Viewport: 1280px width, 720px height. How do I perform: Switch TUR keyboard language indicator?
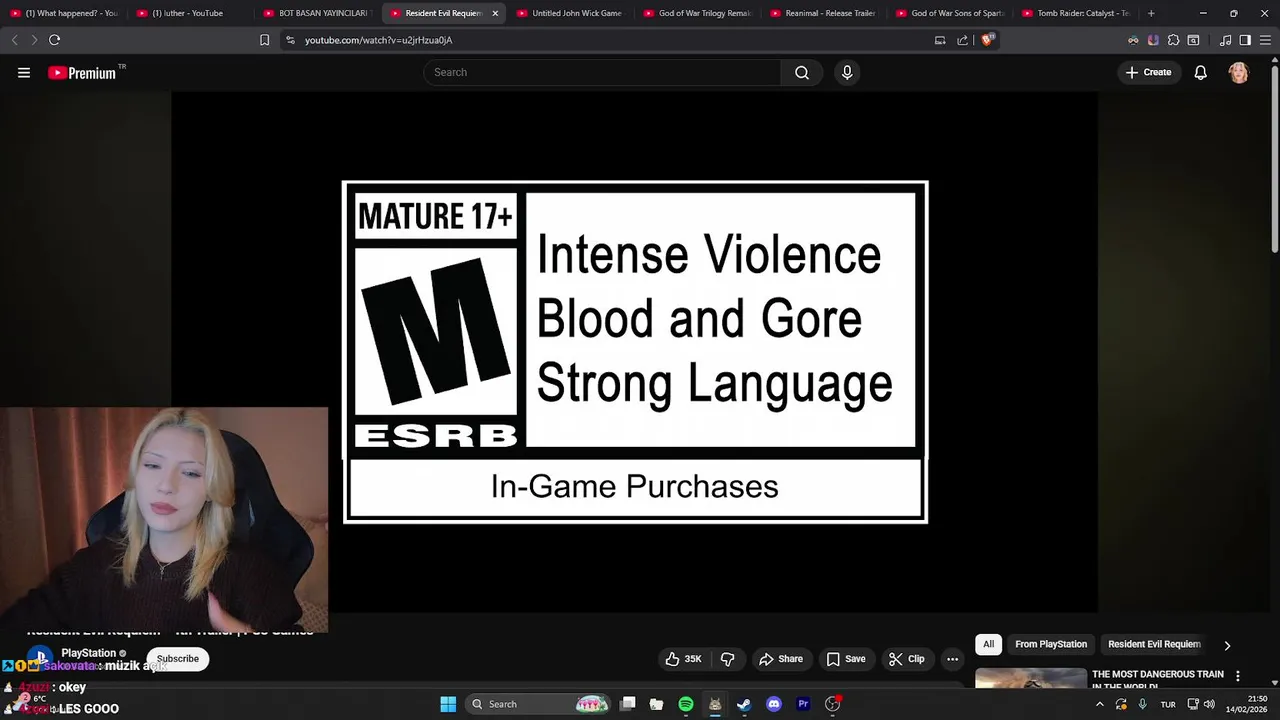click(1168, 704)
